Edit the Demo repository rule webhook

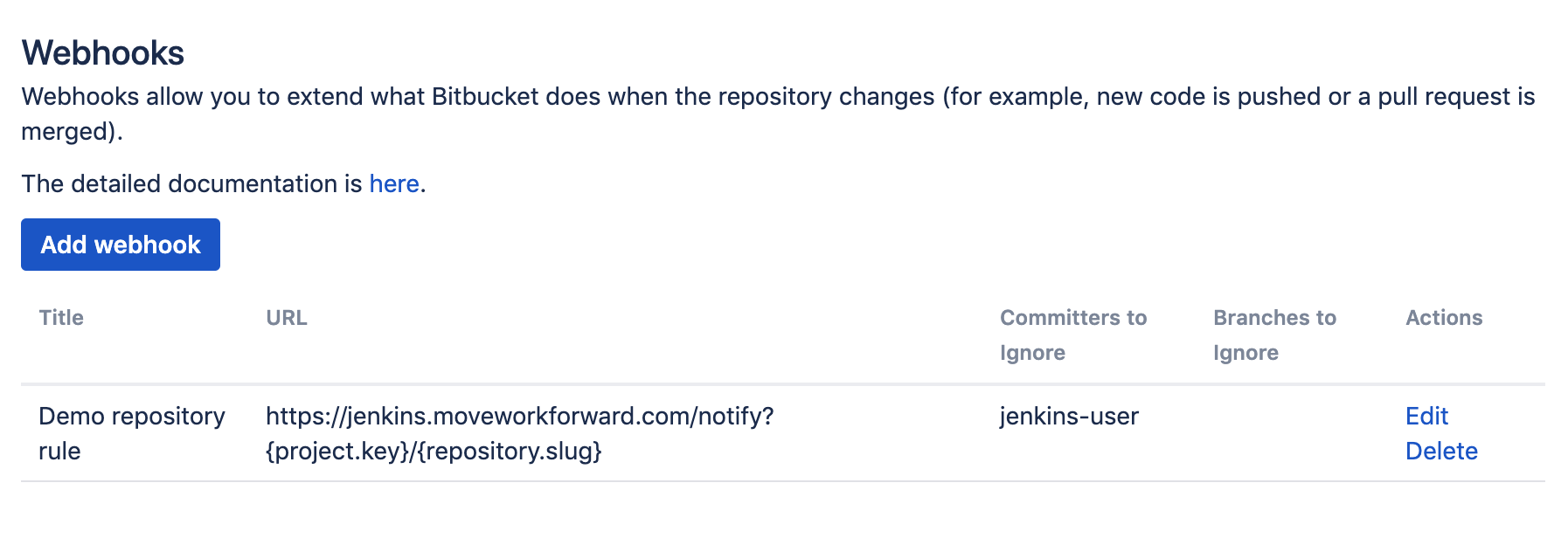pos(1426,416)
